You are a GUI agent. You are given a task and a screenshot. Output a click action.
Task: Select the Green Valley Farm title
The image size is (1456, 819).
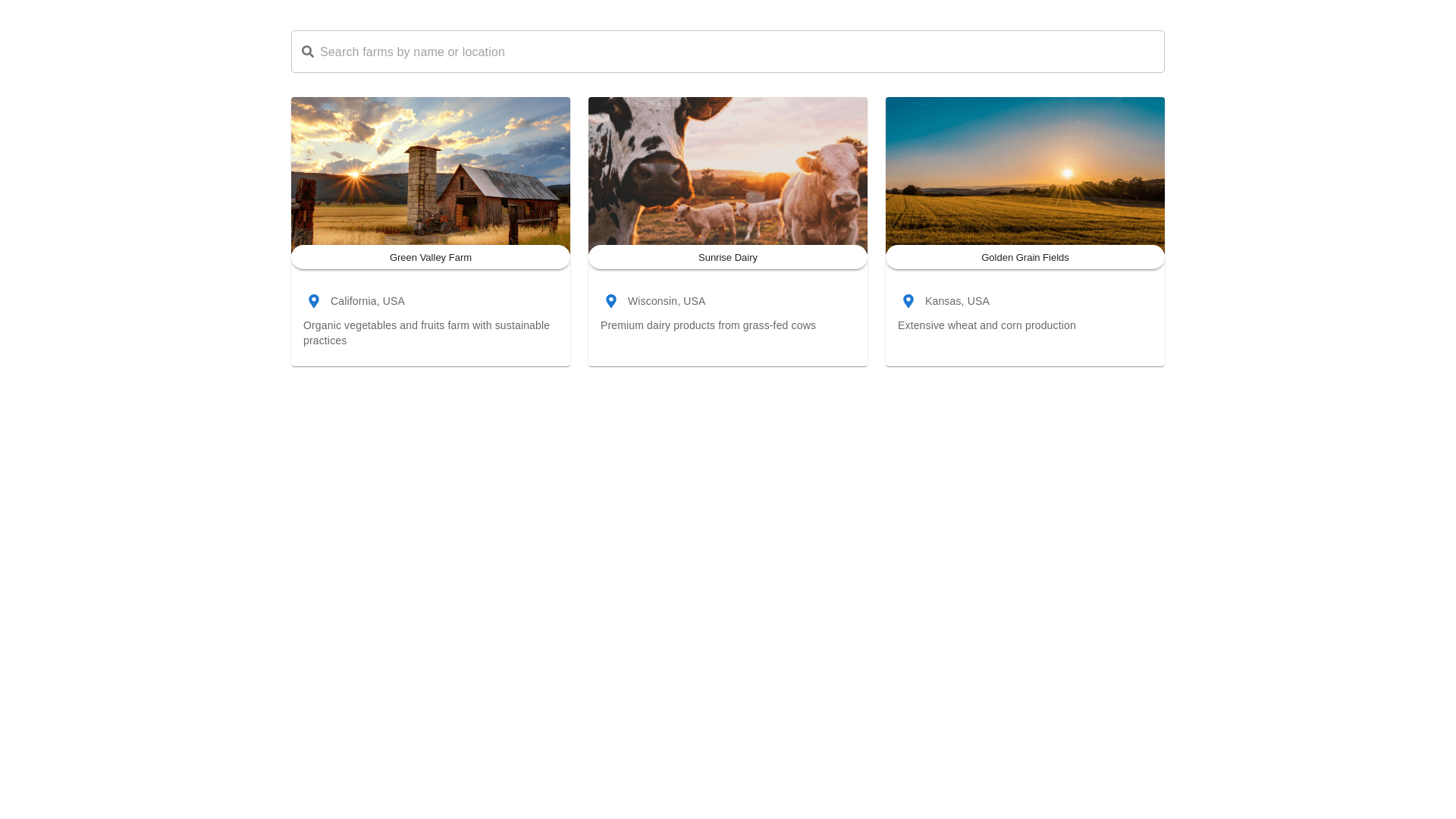(x=431, y=258)
